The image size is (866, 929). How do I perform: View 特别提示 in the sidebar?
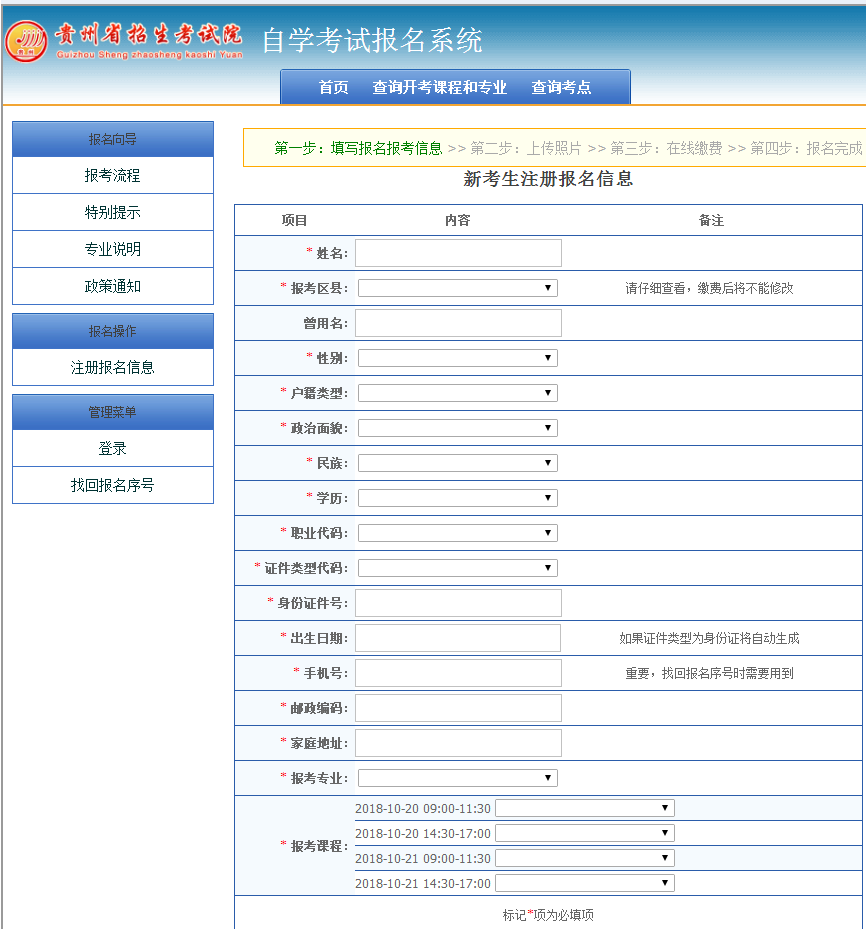(113, 213)
